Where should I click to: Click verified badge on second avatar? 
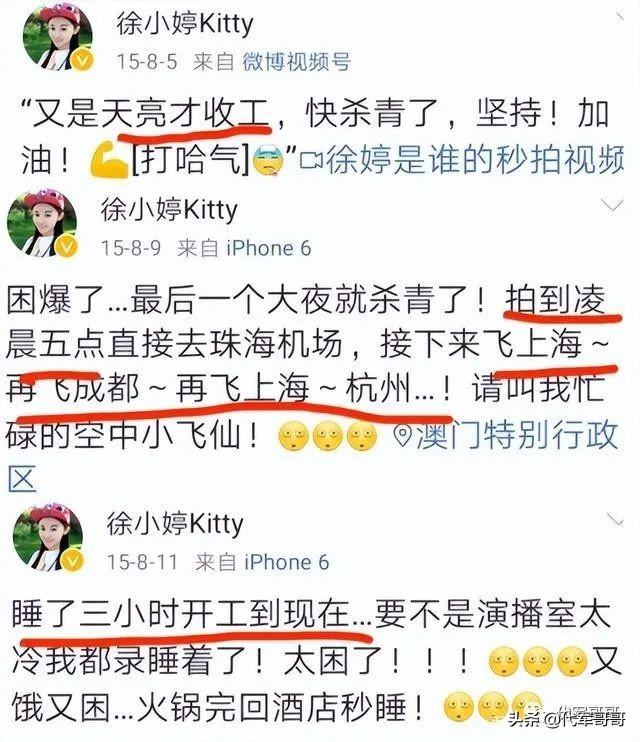click(x=67, y=246)
